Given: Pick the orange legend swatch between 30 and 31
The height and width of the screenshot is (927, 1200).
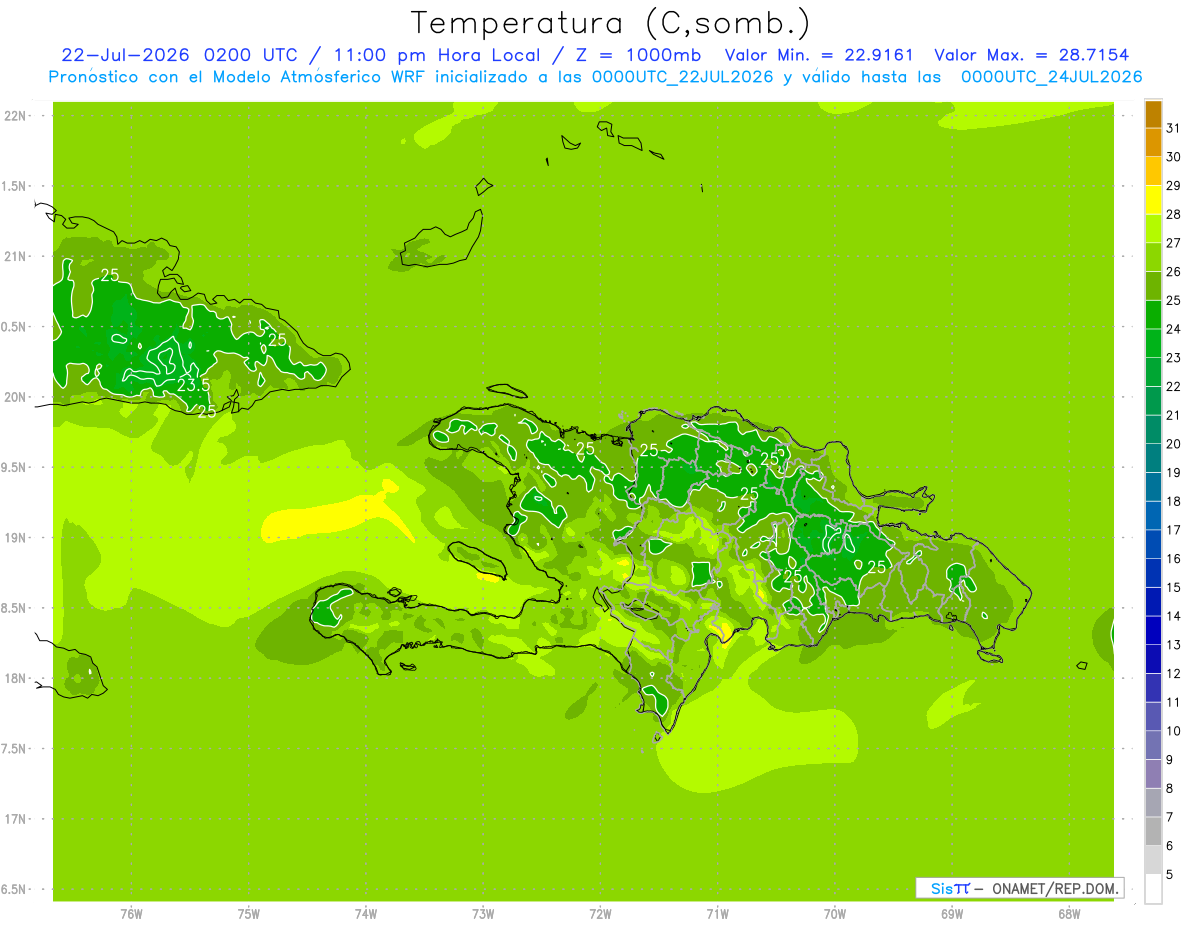Looking at the screenshot, I should 1153,143.
